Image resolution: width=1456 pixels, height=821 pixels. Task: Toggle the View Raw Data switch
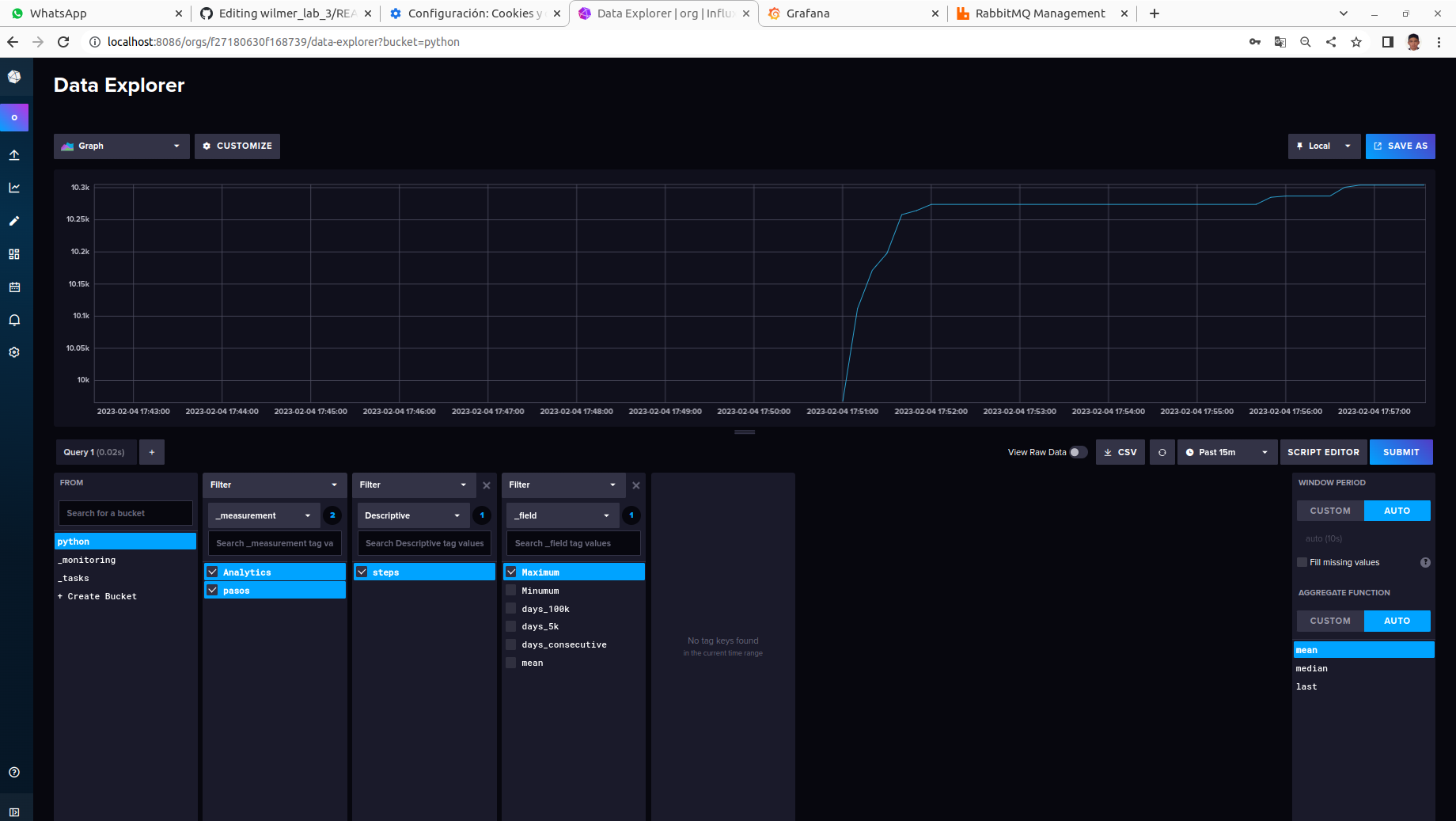tap(1079, 452)
